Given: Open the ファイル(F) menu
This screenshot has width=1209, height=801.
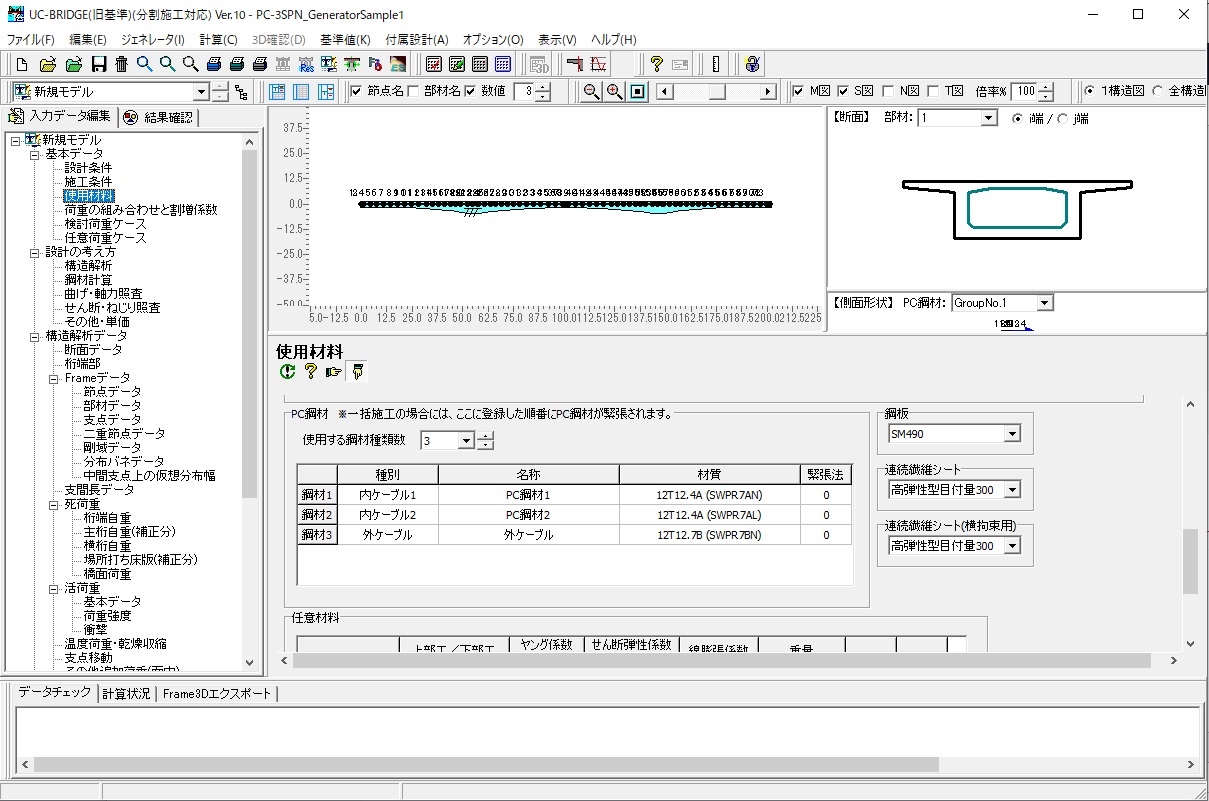Looking at the screenshot, I should point(31,40).
